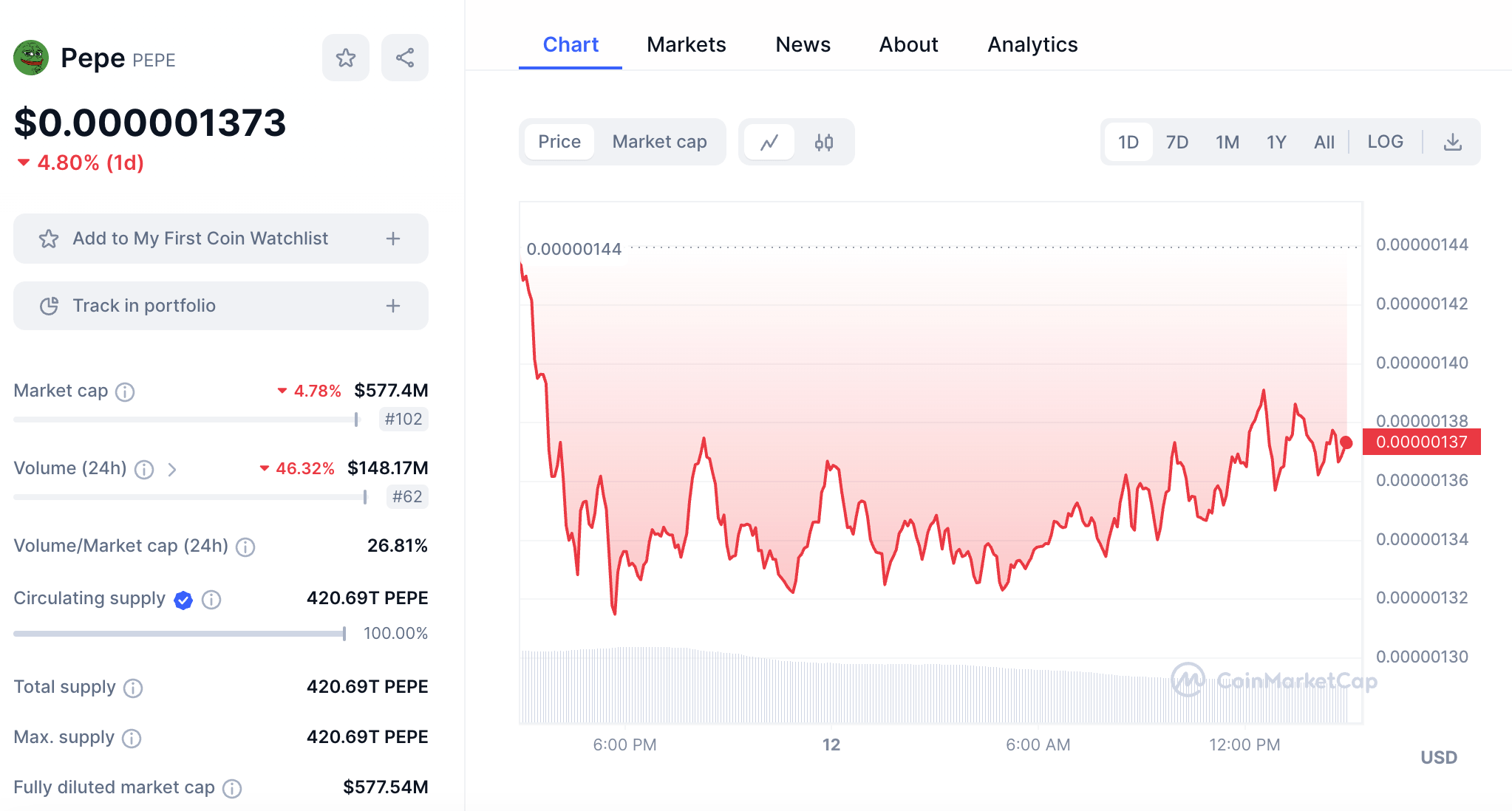Image resolution: width=1512 pixels, height=811 pixels.
Task: Click the star icon in the watchlist button
Action: [49, 239]
